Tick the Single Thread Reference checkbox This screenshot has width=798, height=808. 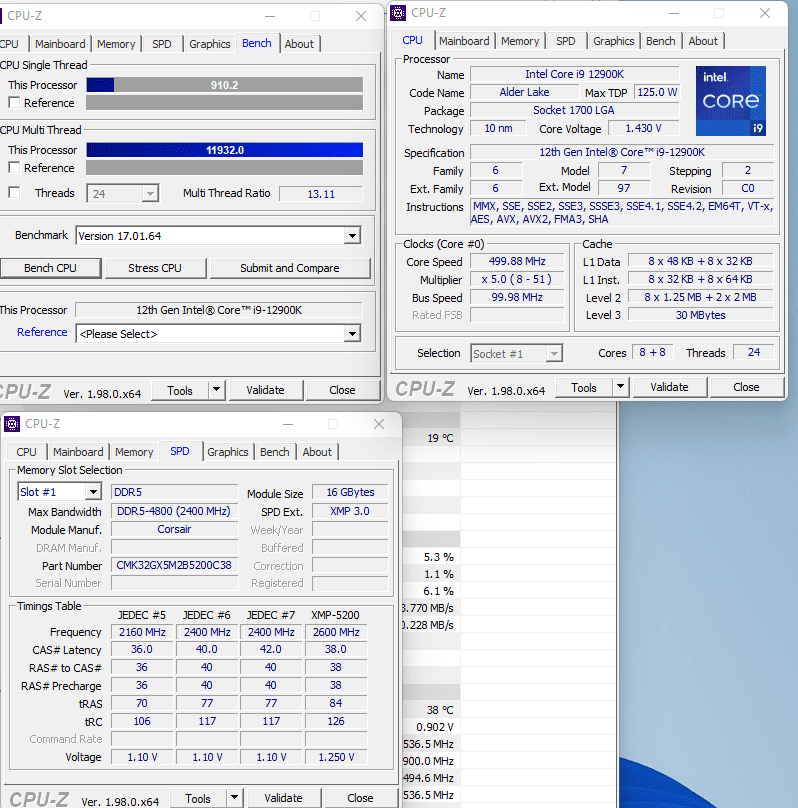pyautogui.click(x=14, y=103)
